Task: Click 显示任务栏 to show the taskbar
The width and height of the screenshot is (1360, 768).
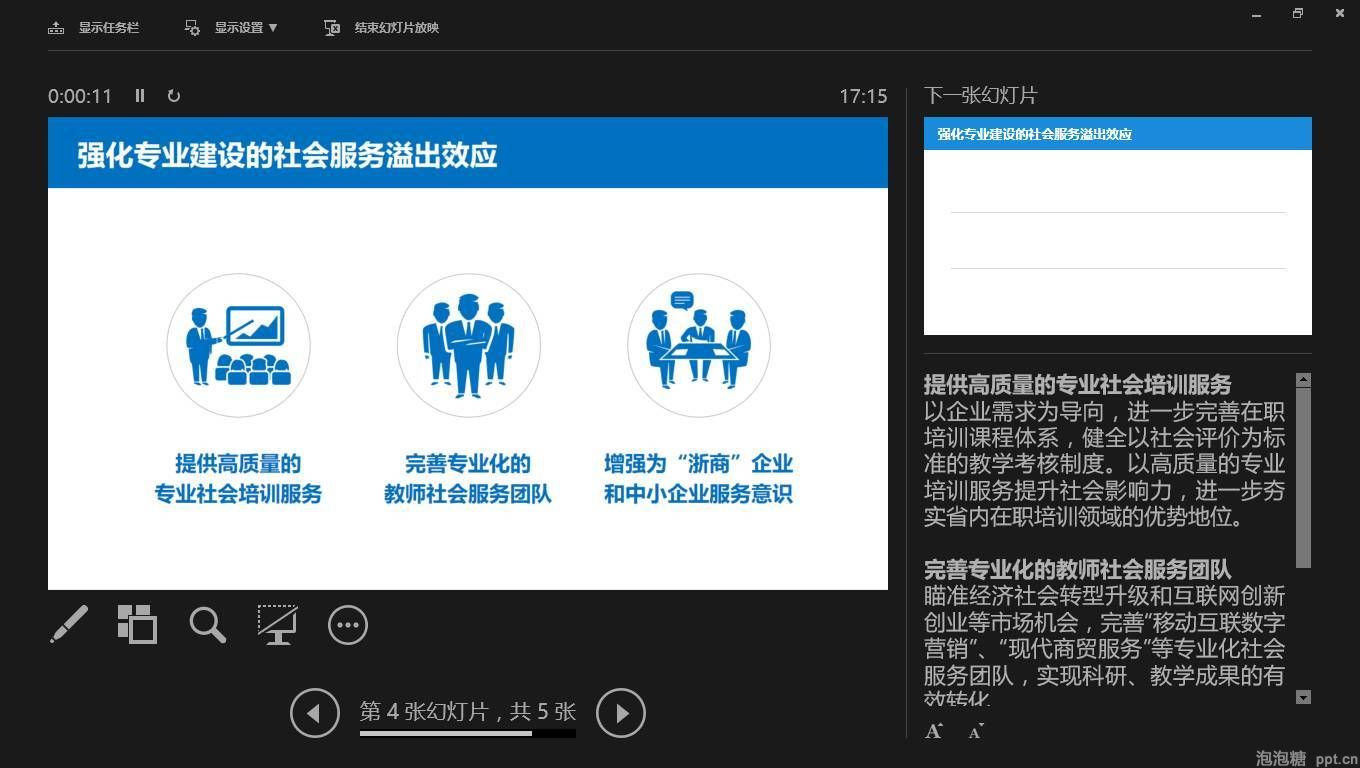Action: [94, 28]
